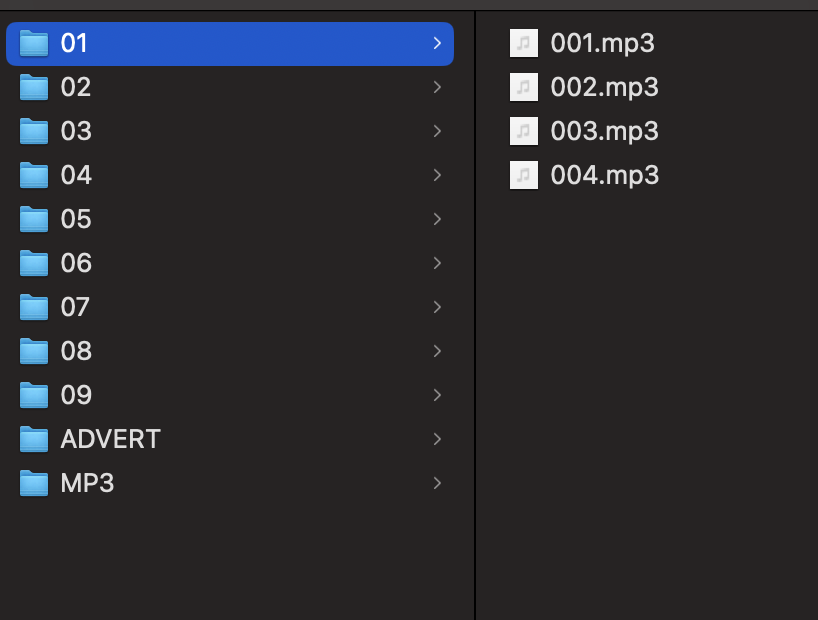The width and height of the screenshot is (818, 620).
Task: Select the 002.mp3 file name
Action: click(x=604, y=87)
